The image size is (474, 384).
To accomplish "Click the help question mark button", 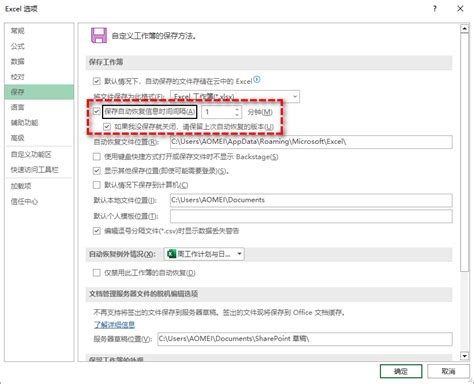I will tap(435, 9).
